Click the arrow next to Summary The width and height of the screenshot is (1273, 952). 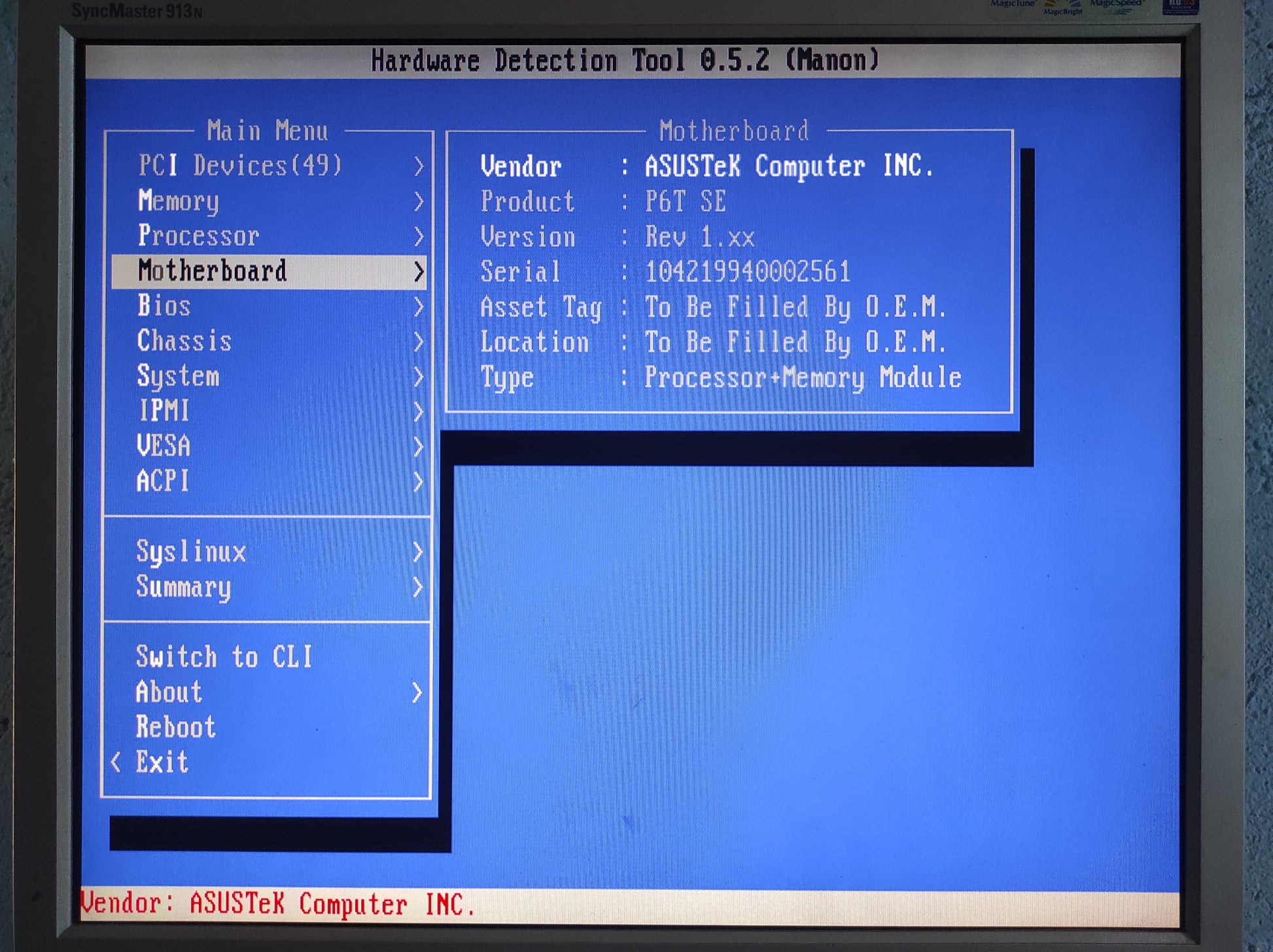(x=418, y=587)
